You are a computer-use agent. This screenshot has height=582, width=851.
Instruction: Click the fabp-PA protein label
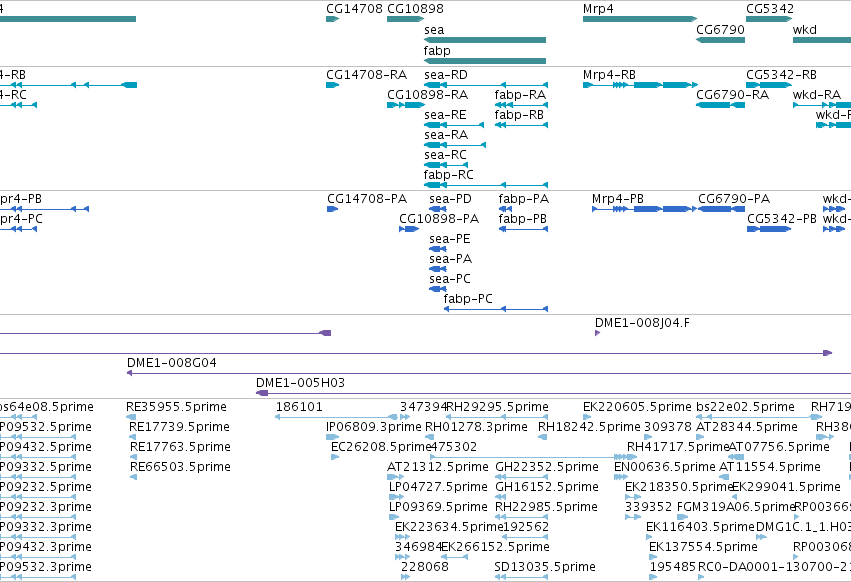(x=524, y=199)
